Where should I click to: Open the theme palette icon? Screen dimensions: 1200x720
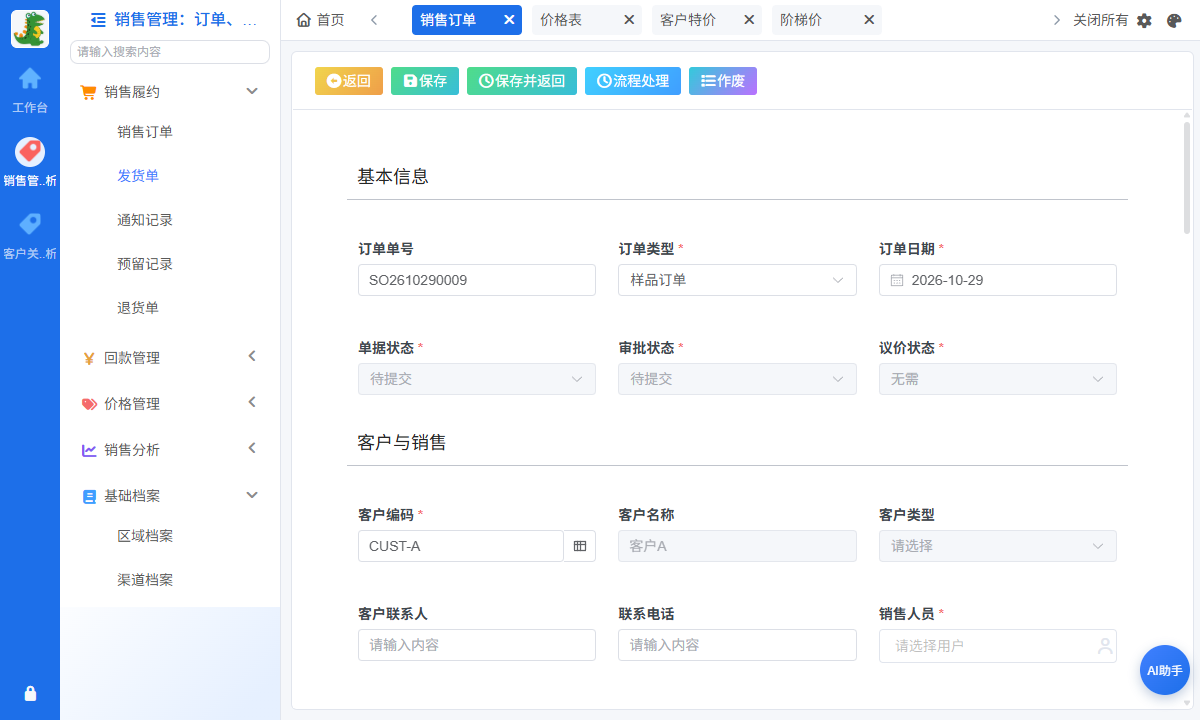1174,20
